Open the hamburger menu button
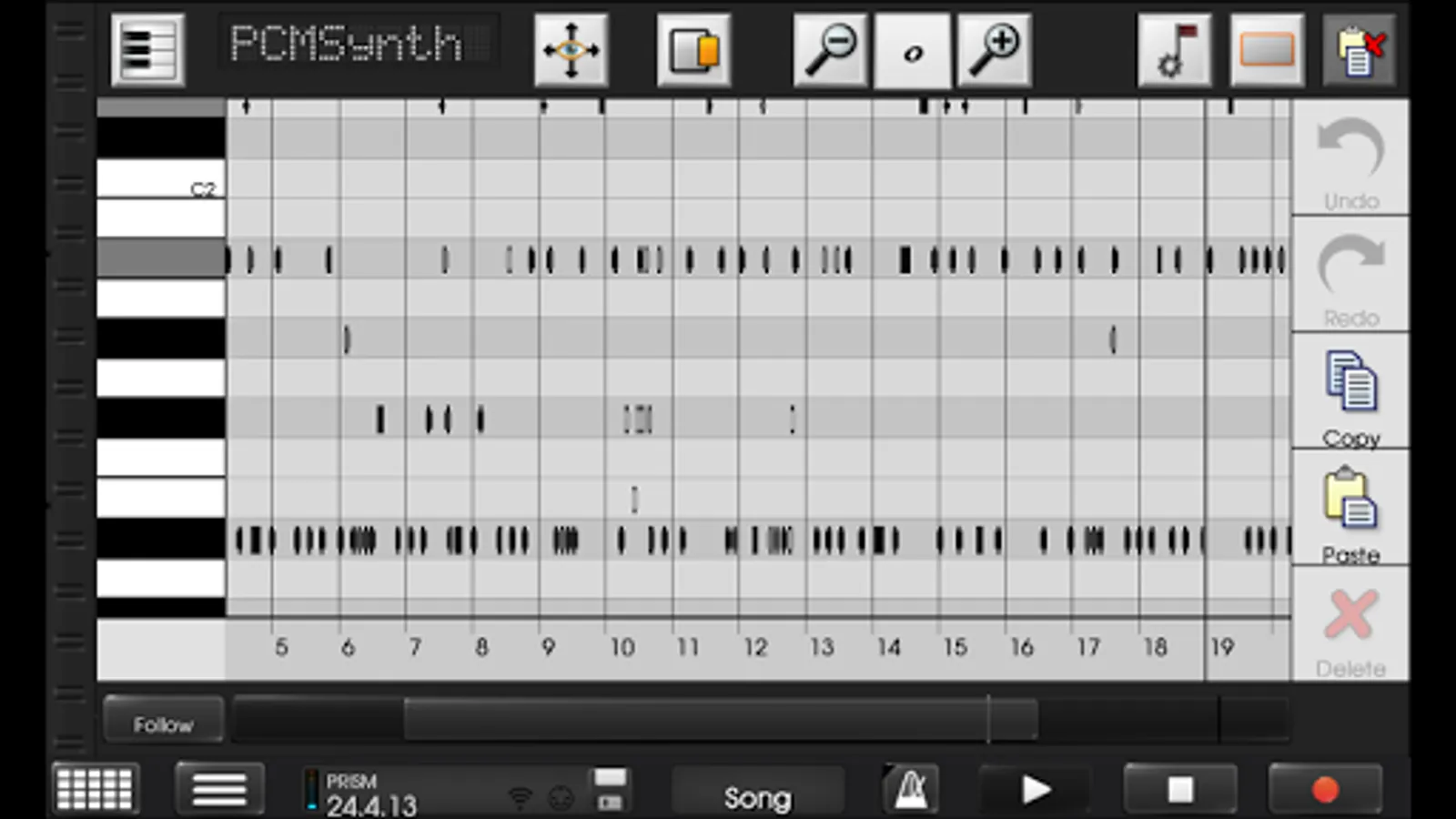Image resolution: width=1456 pixels, height=819 pixels. [x=219, y=789]
